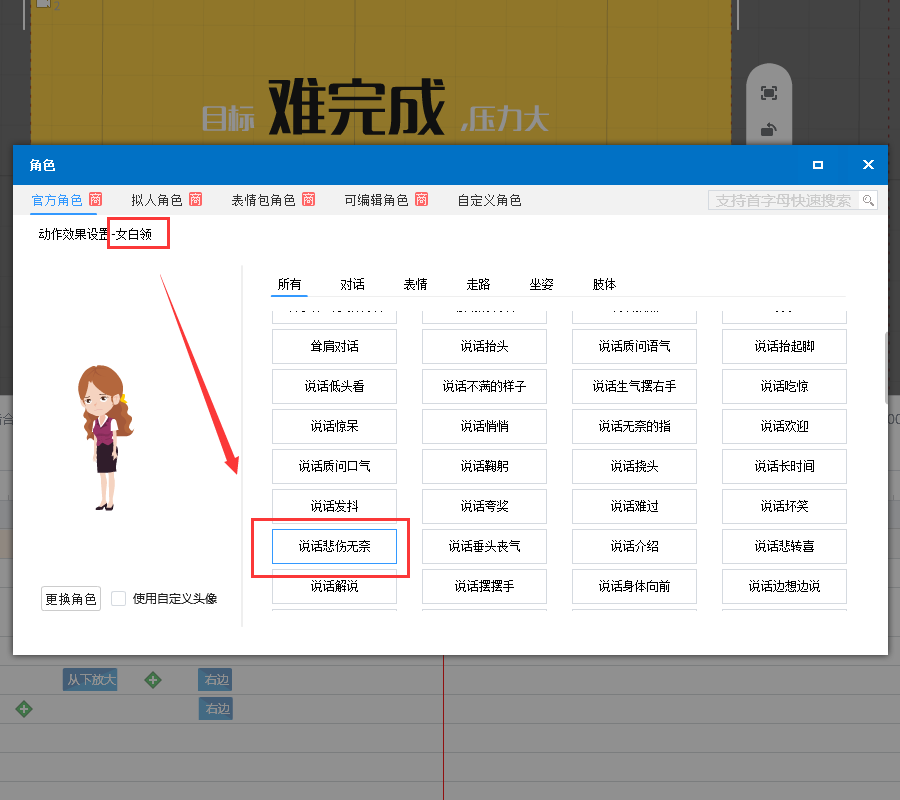
Task: Filter actions by 坐姿
Action: pos(541,284)
